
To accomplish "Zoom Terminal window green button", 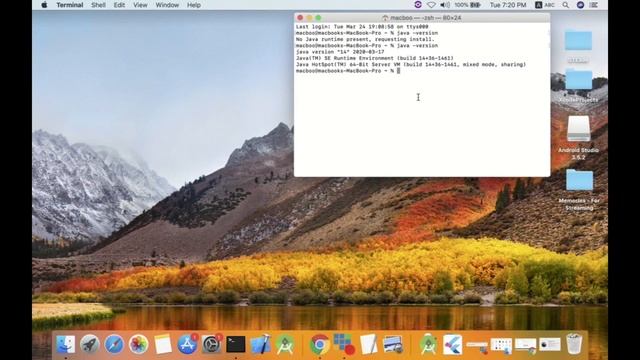I will pyautogui.click(x=318, y=18).
